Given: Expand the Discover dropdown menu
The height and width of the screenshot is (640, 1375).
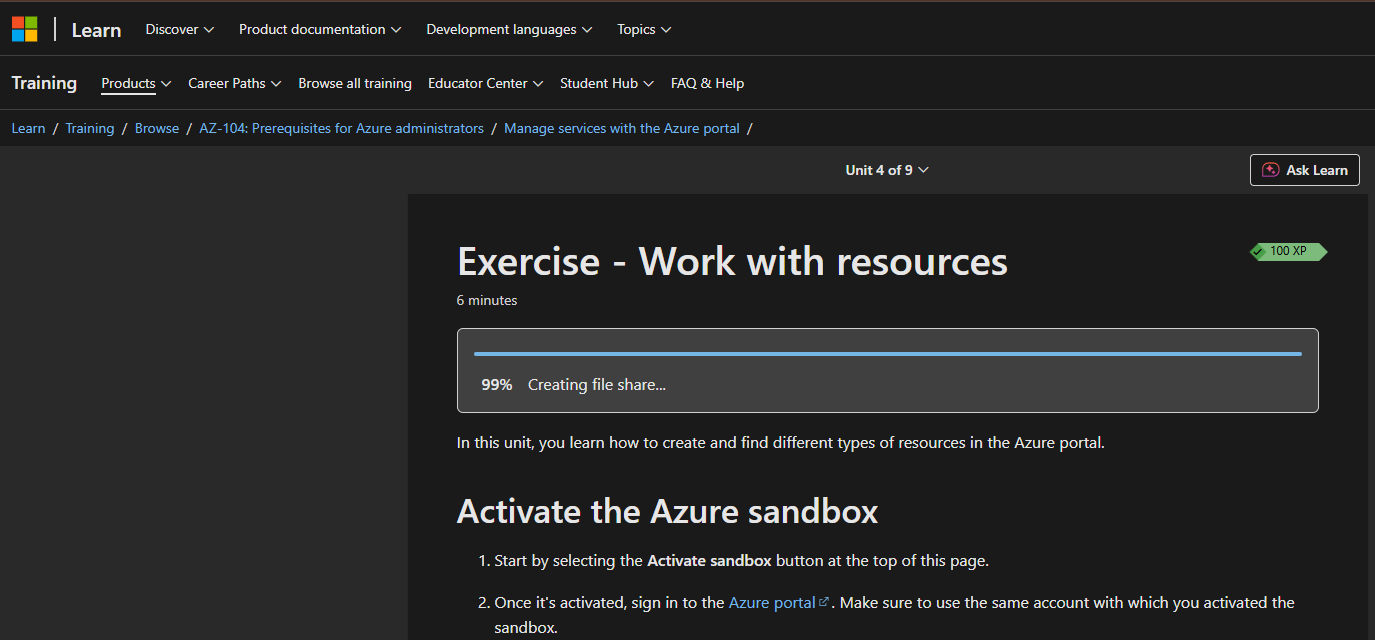Looking at the screenshot, I should [x=180, y=30].
